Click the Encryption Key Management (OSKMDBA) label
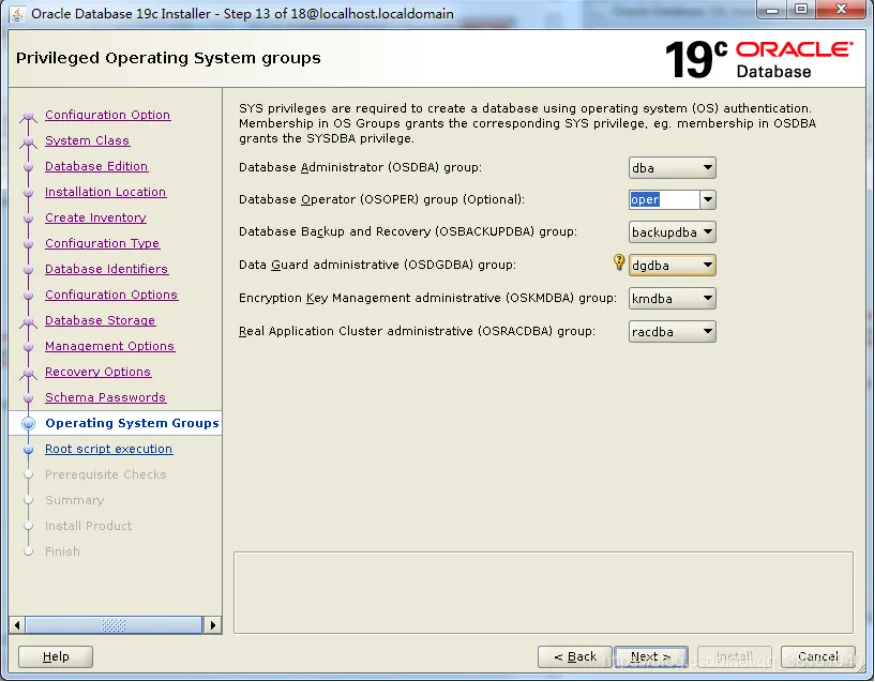This screenshot has height=682, width=875. 427,298
